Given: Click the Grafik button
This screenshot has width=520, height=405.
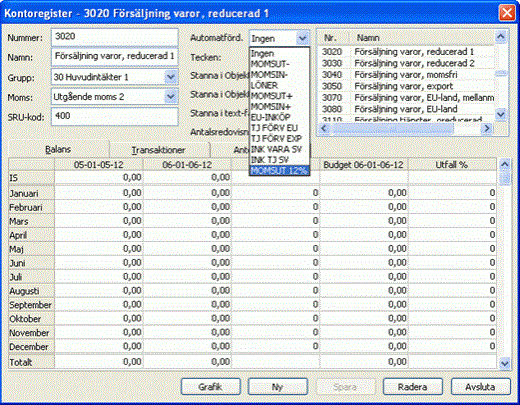Looking at the screenshot, I should click(211, 387).
